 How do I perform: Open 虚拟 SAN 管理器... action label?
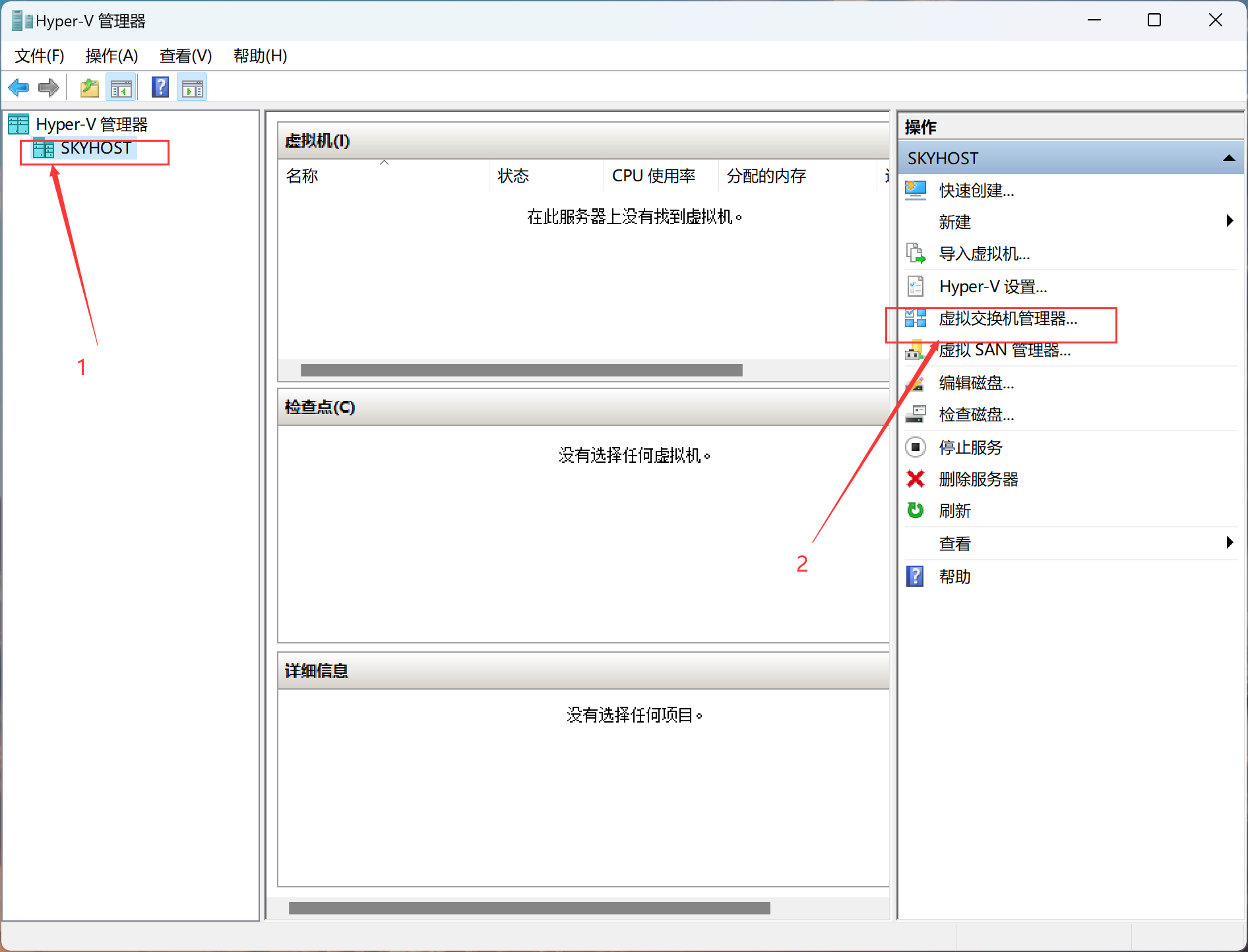point(1005,350)
